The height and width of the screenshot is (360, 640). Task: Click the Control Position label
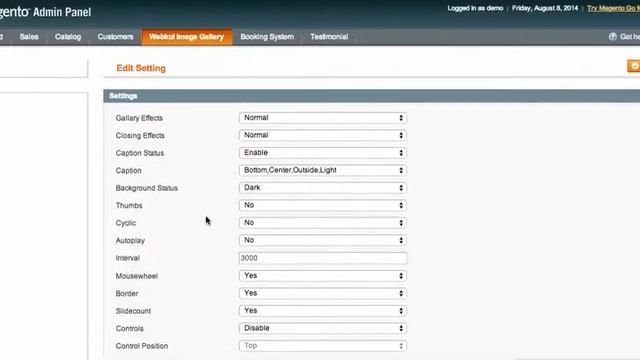coord(142,346)
